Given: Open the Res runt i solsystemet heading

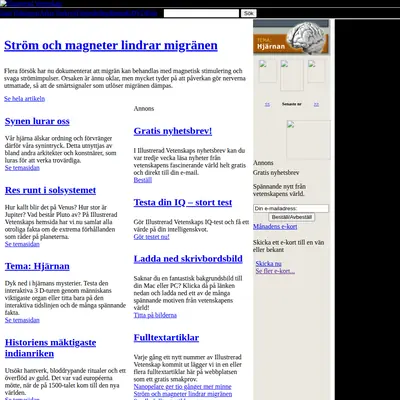Looking at the screenshot, I should [50, 190].
